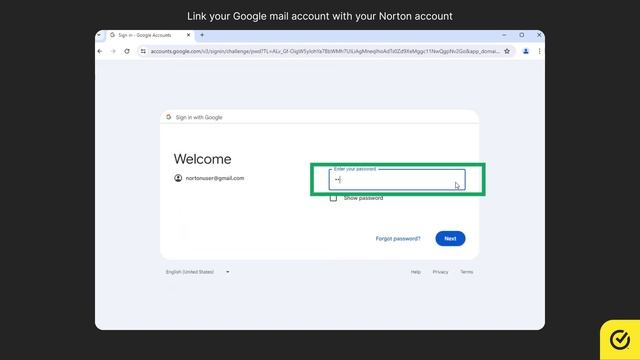Viewport: 640px width, 360px height.
Task: Click the blue Next button
Action: [x=450, y=239]
